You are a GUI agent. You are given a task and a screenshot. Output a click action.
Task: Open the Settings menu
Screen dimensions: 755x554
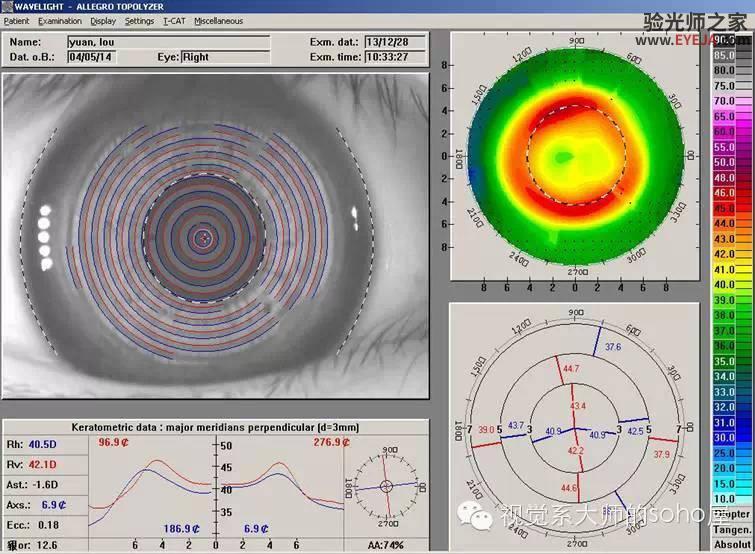pyautogui.click(x=139, y=21)
